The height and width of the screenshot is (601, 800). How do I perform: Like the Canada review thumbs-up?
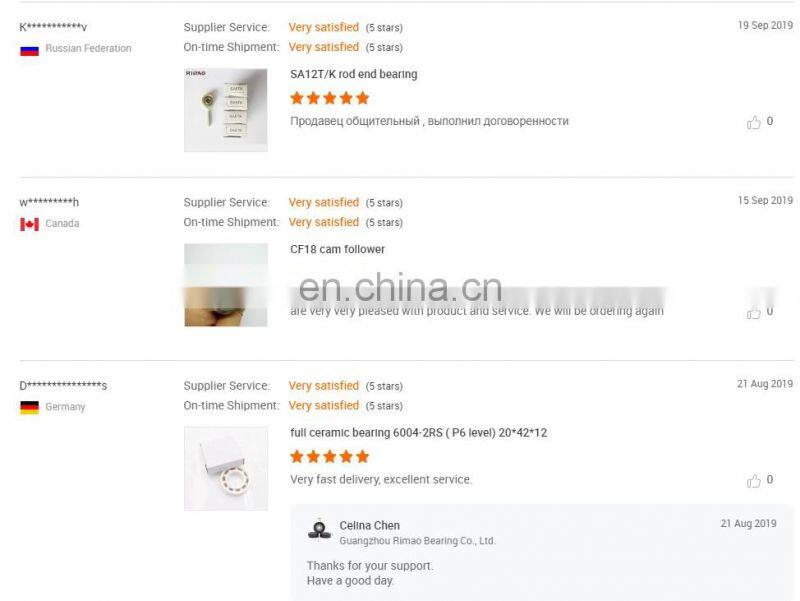pos(754,312)
